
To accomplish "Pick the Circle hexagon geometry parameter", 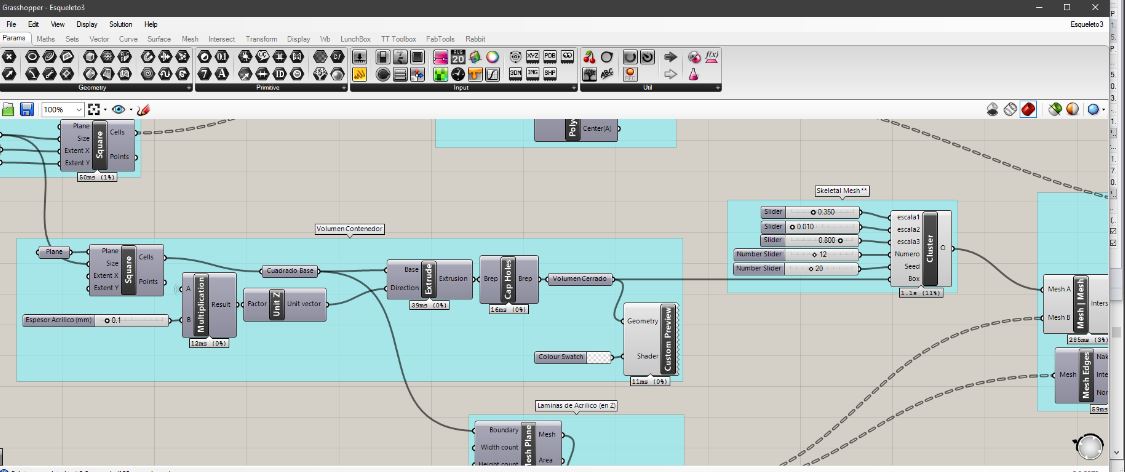I will (x=32, y=56).
